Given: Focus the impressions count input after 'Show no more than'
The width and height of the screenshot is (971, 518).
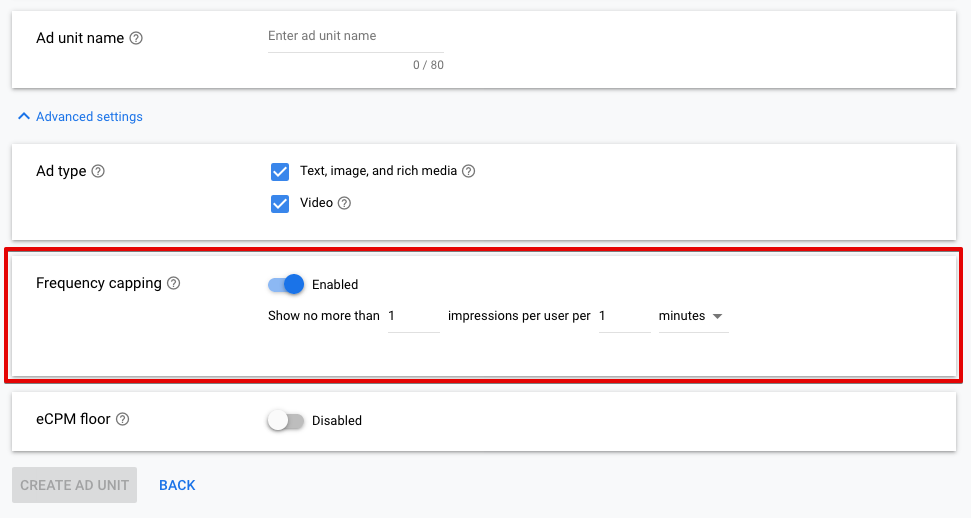Looking at the screenshot, I should 413,316.
